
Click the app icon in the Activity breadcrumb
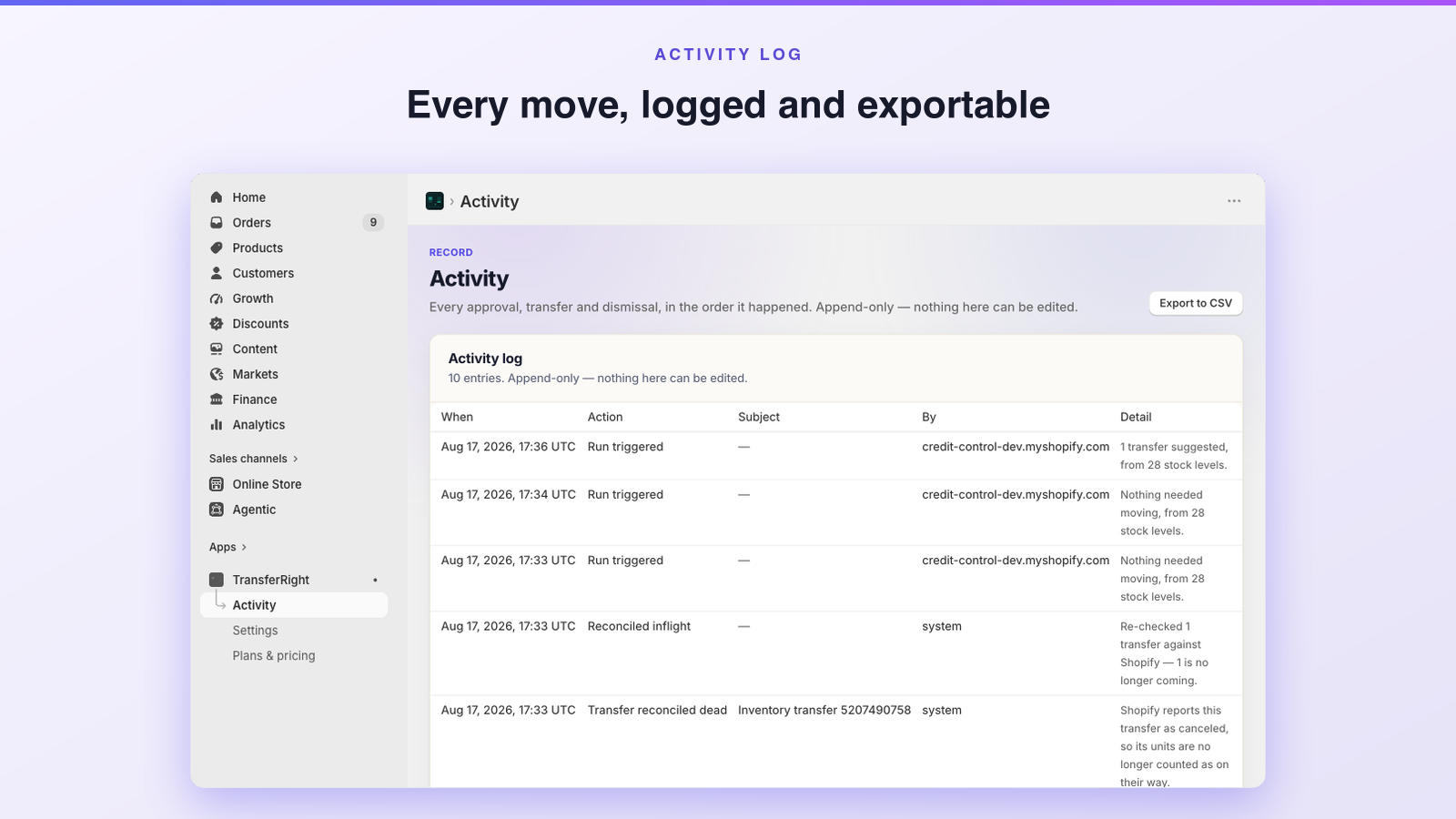[435, 201]
